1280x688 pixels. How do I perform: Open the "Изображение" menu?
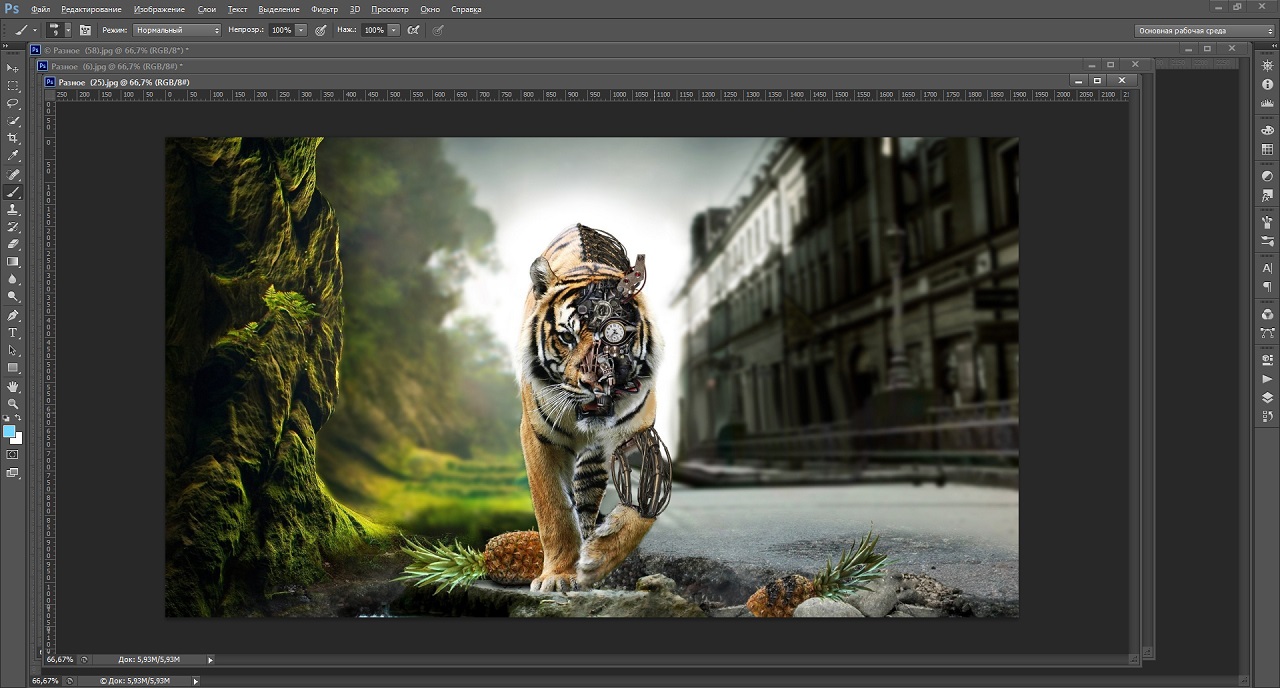[x=159, y=9]
